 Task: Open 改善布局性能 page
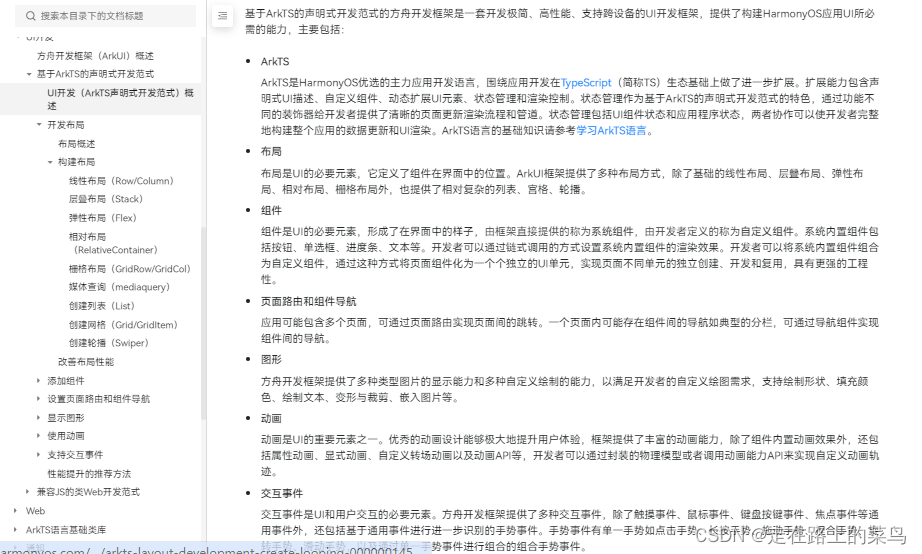86,362
